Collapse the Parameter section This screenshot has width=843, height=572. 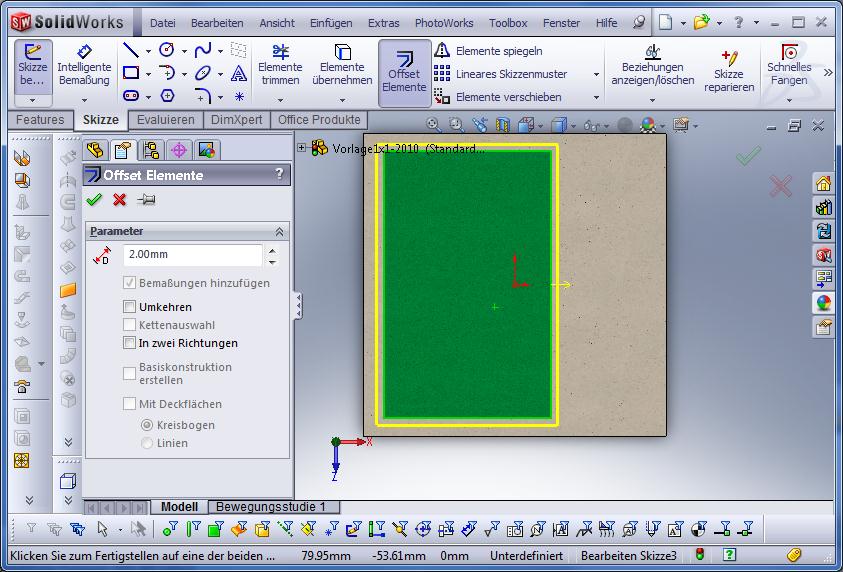click(x=279, y=231)
